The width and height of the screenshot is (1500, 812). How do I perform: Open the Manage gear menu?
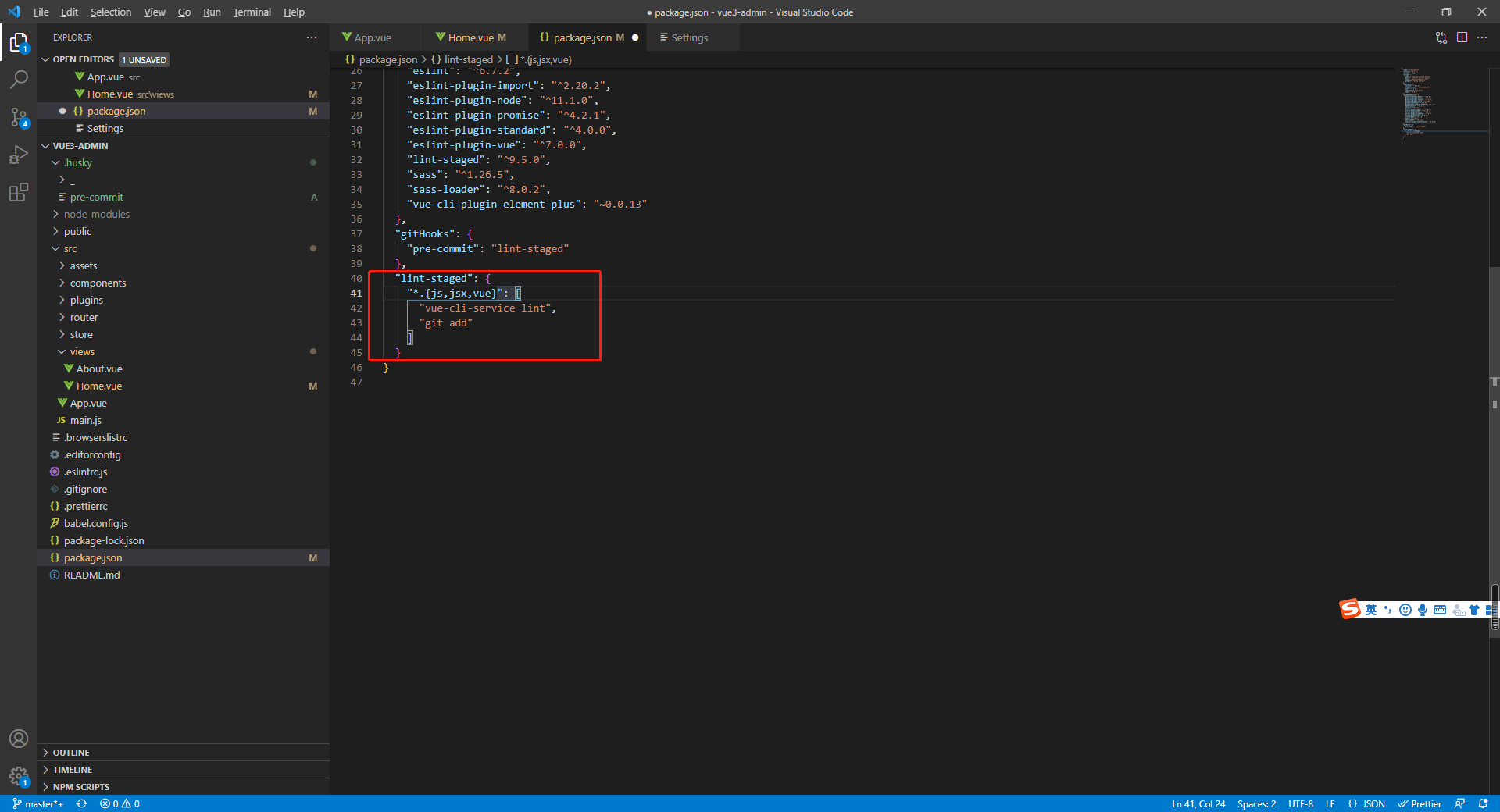pyautogui.click(x=19, y=776)
